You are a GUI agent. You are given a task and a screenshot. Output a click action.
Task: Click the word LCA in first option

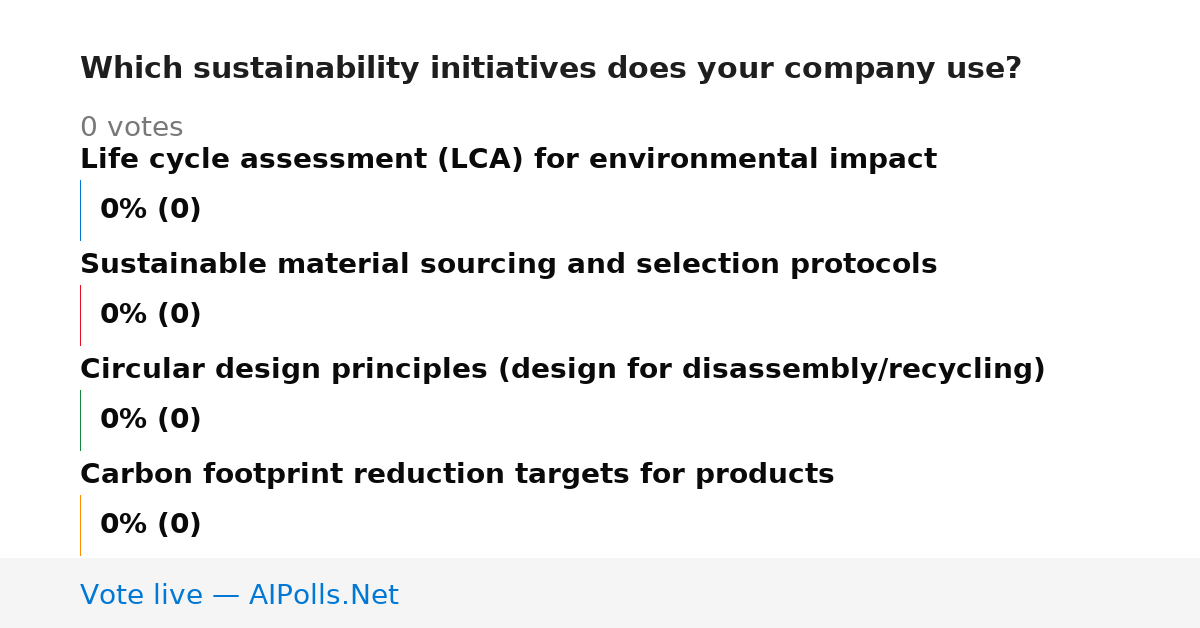point(481,160)
